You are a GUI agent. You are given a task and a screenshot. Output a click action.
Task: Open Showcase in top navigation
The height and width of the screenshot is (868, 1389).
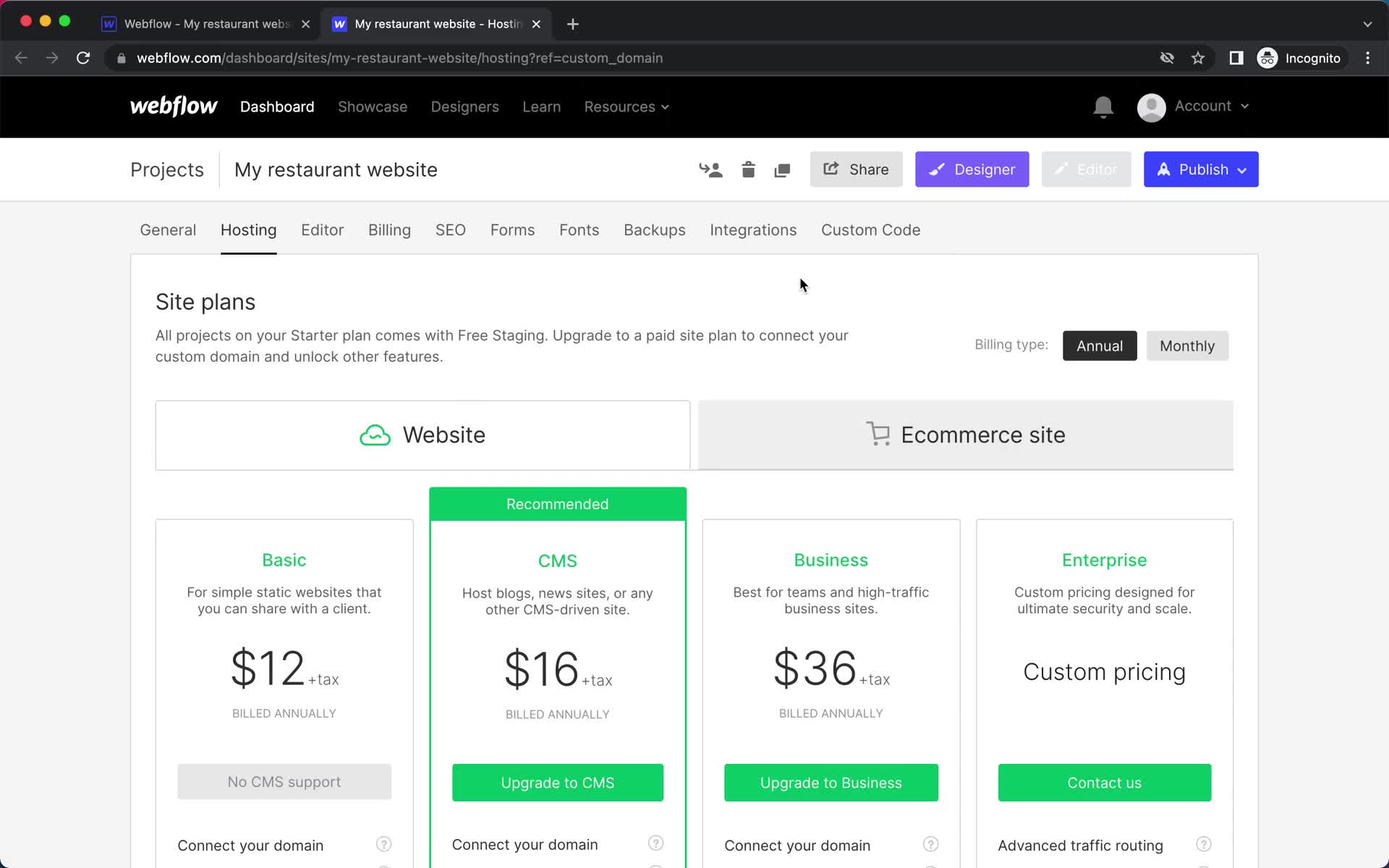(x=373, y=107)
